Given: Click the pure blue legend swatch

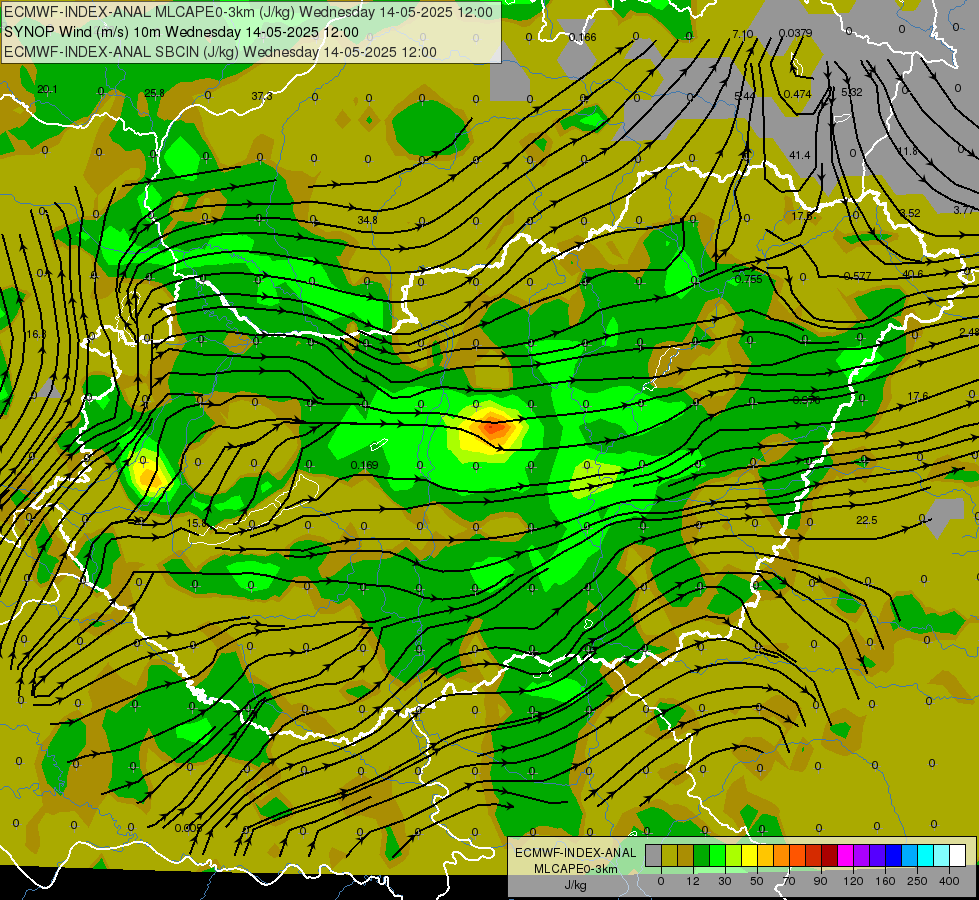Looking at the screenshot, I should [893, 856].
